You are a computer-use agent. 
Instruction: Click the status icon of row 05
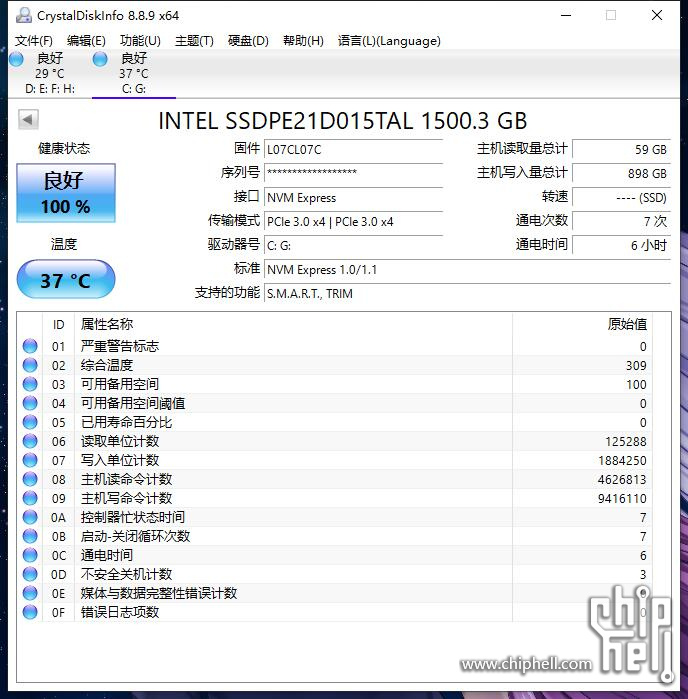[30, 422]
